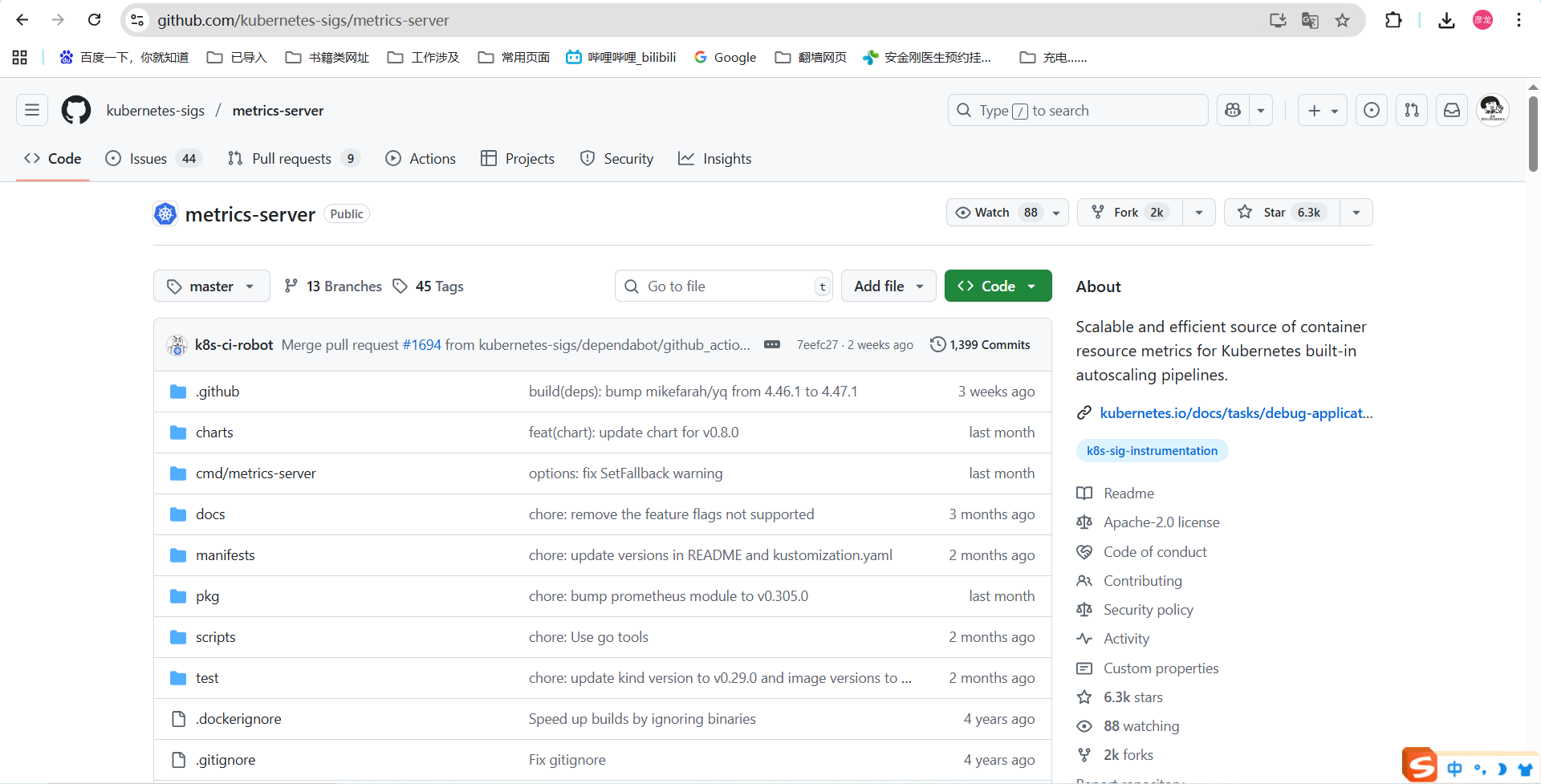This screenshot has width=1541, height=784.
Task: Open the GitHub homepage logo
Action: click(x=76, y=110)
